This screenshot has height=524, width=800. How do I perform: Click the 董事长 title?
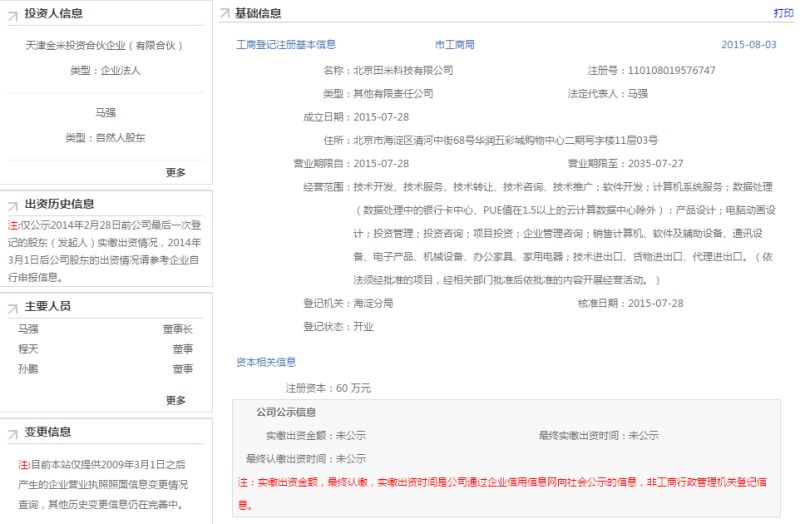click(x=178, y=329)
